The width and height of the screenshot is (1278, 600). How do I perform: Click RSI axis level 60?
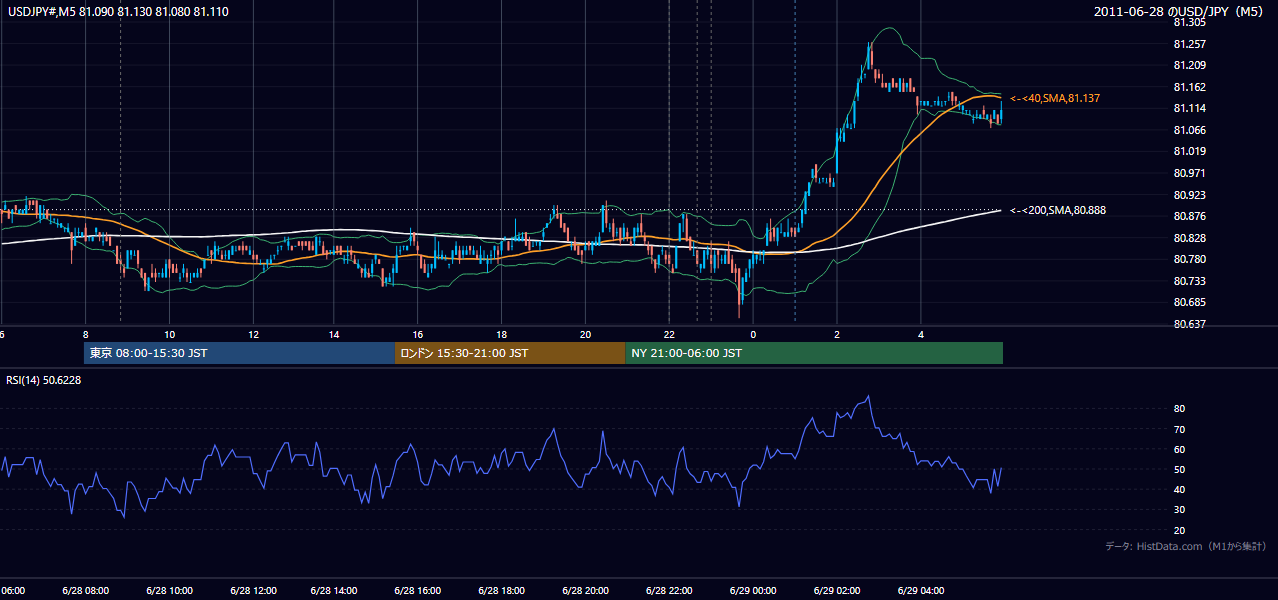[1180, 449]
